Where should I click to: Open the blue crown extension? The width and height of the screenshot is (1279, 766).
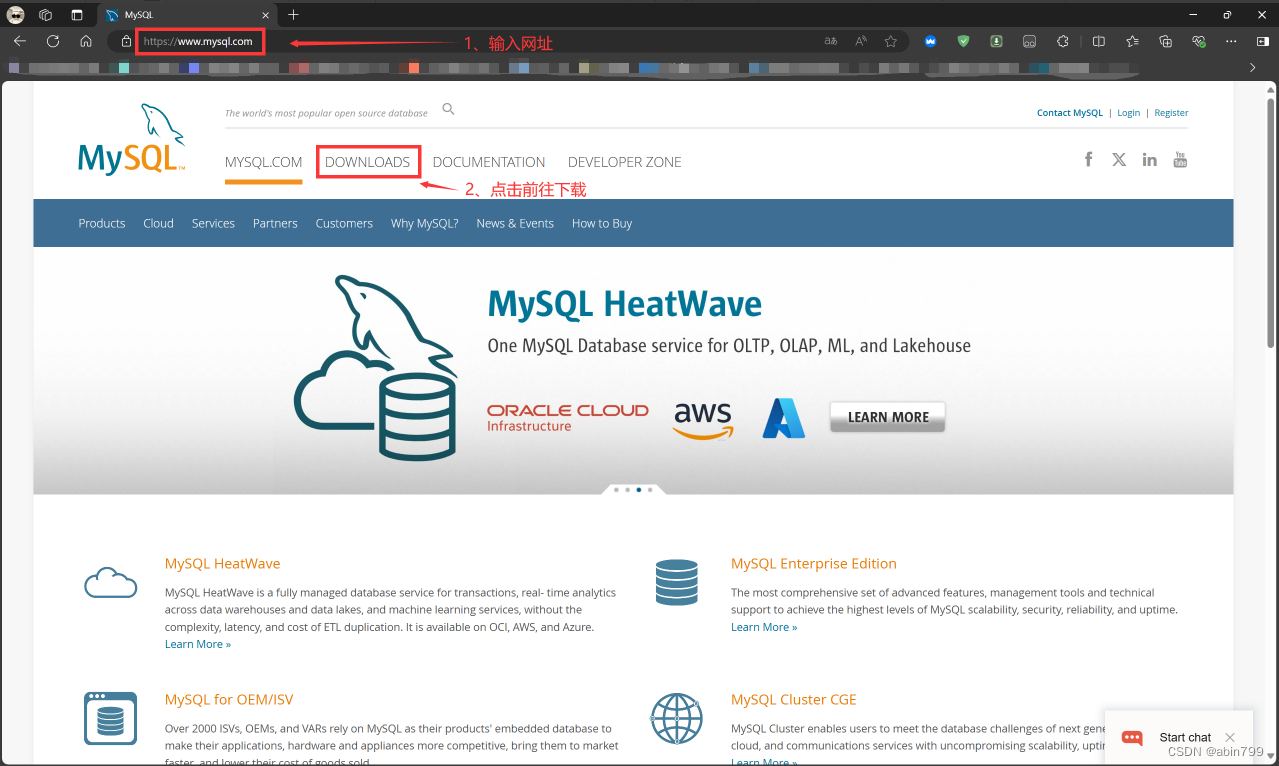point(930,41)
